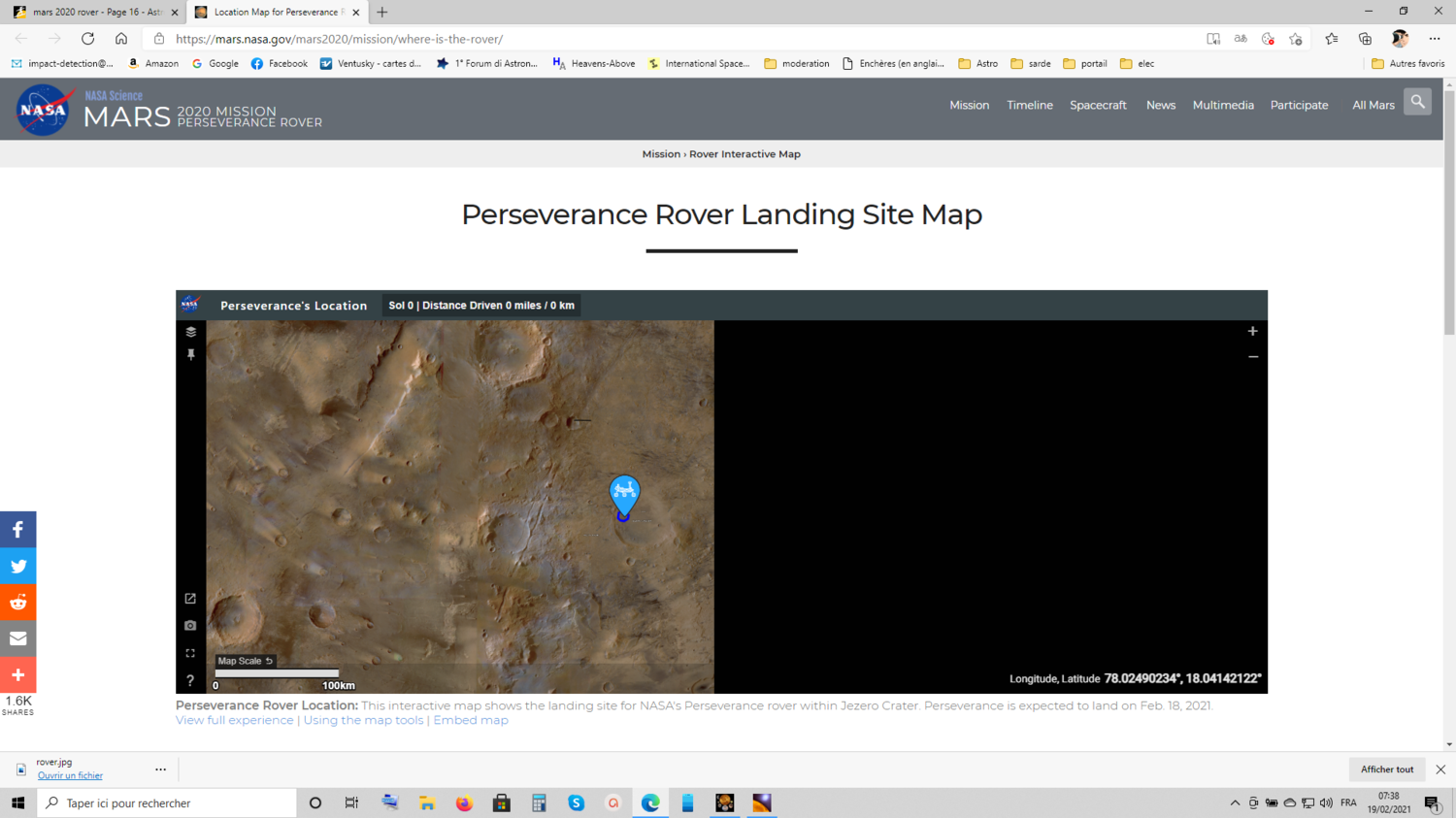
Task: Open the Timeline navigation item
Action: 1029,105
